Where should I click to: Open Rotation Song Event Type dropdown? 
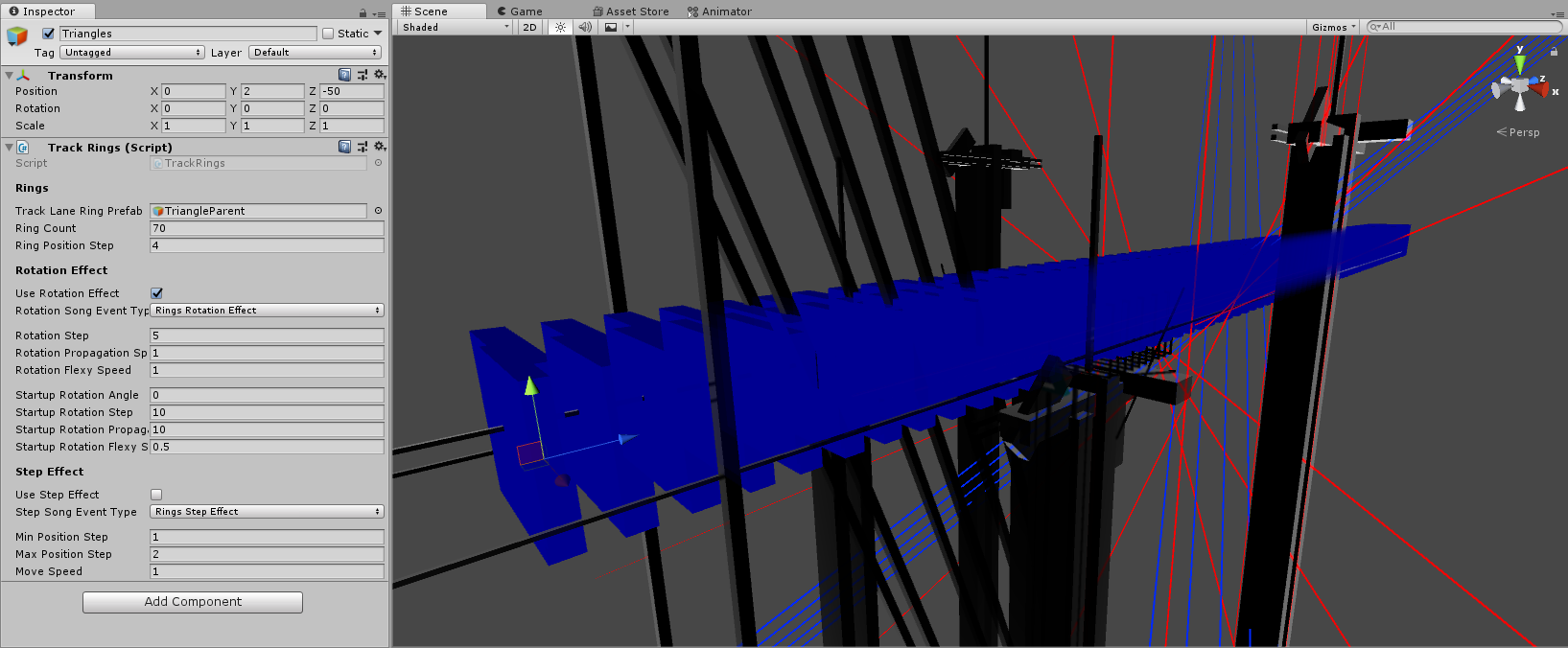(267, 311)
